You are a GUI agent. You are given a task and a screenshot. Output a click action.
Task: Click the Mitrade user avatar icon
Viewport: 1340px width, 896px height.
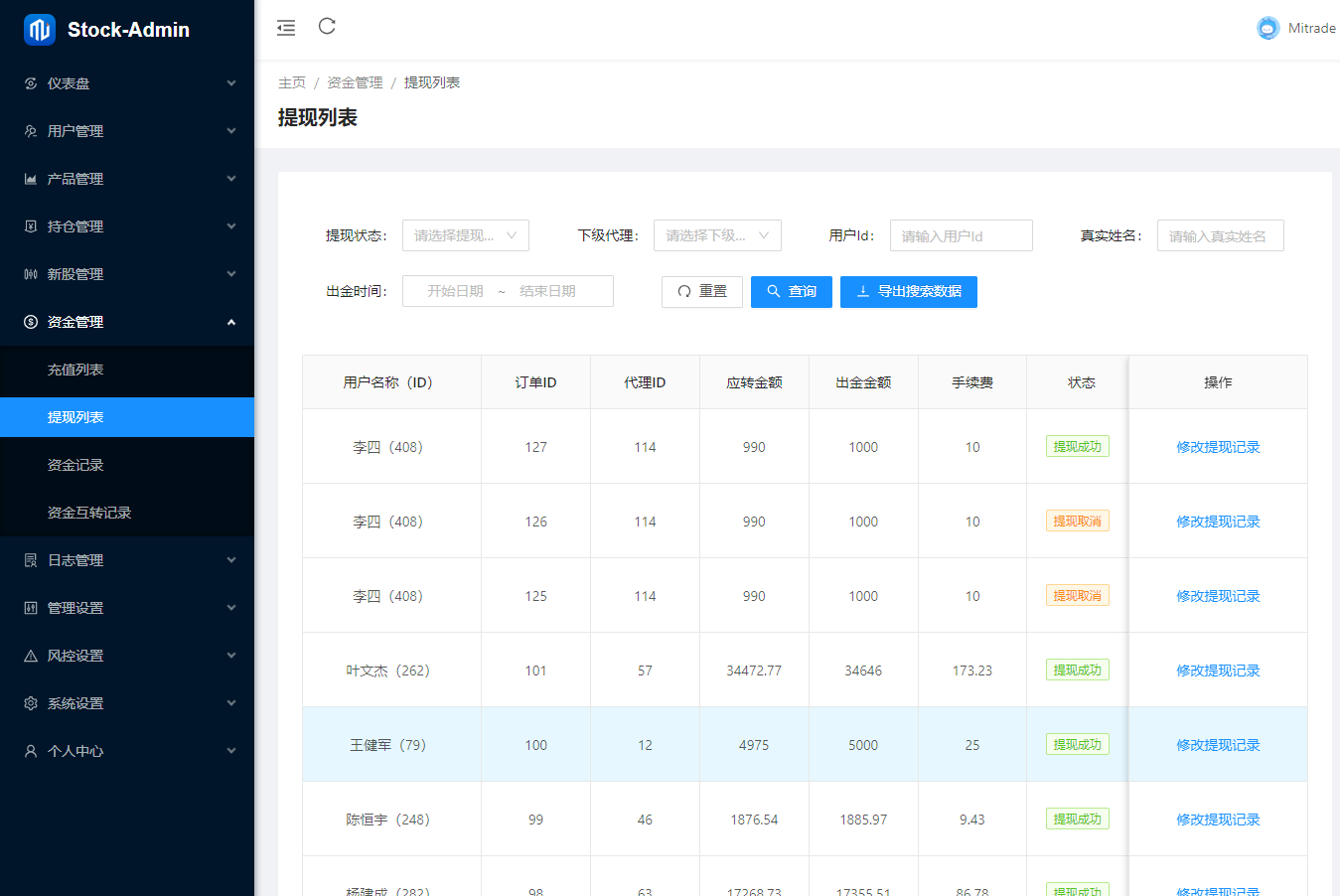click(1267, 28)
